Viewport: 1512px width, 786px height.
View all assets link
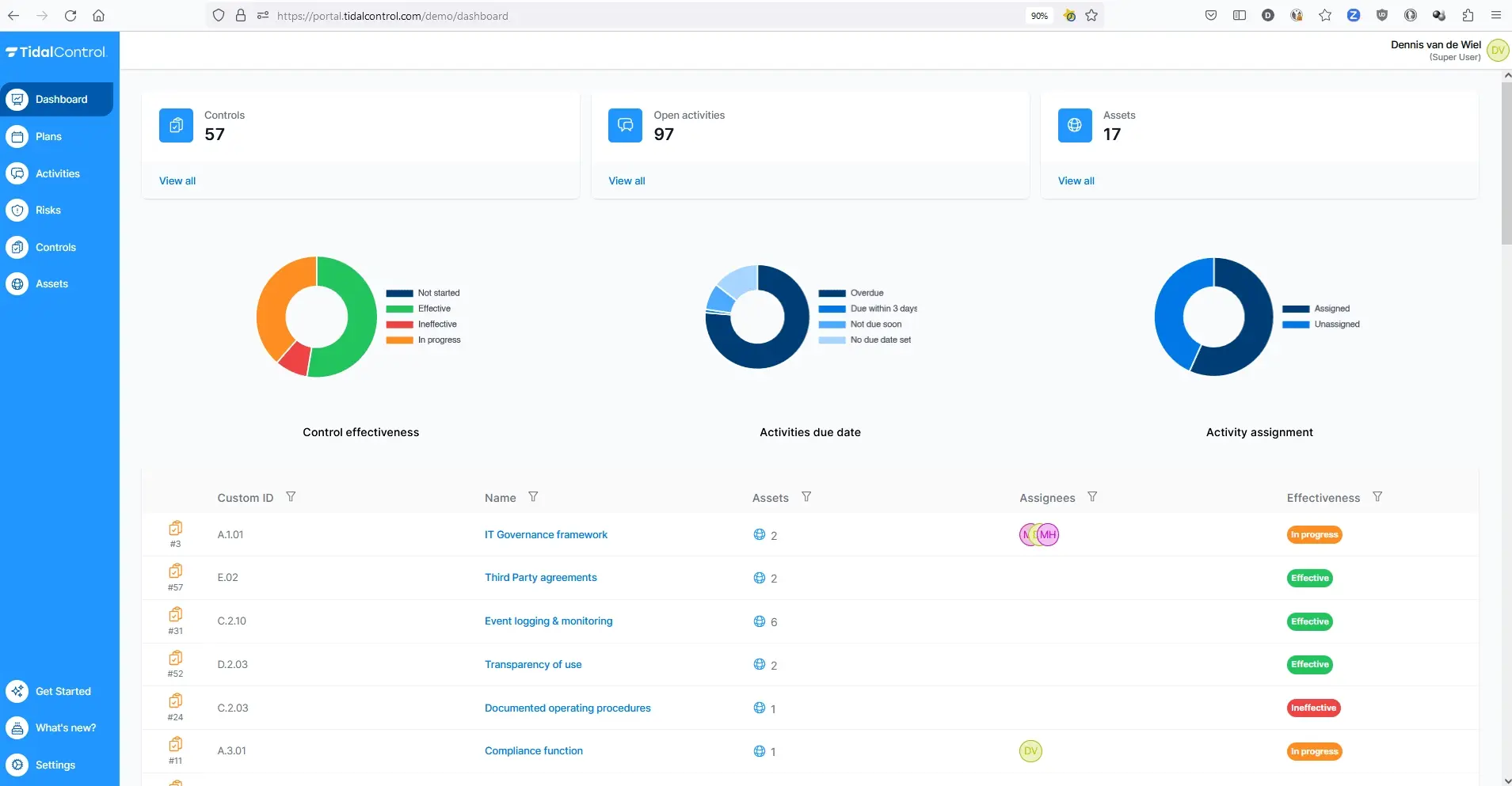1076,180
